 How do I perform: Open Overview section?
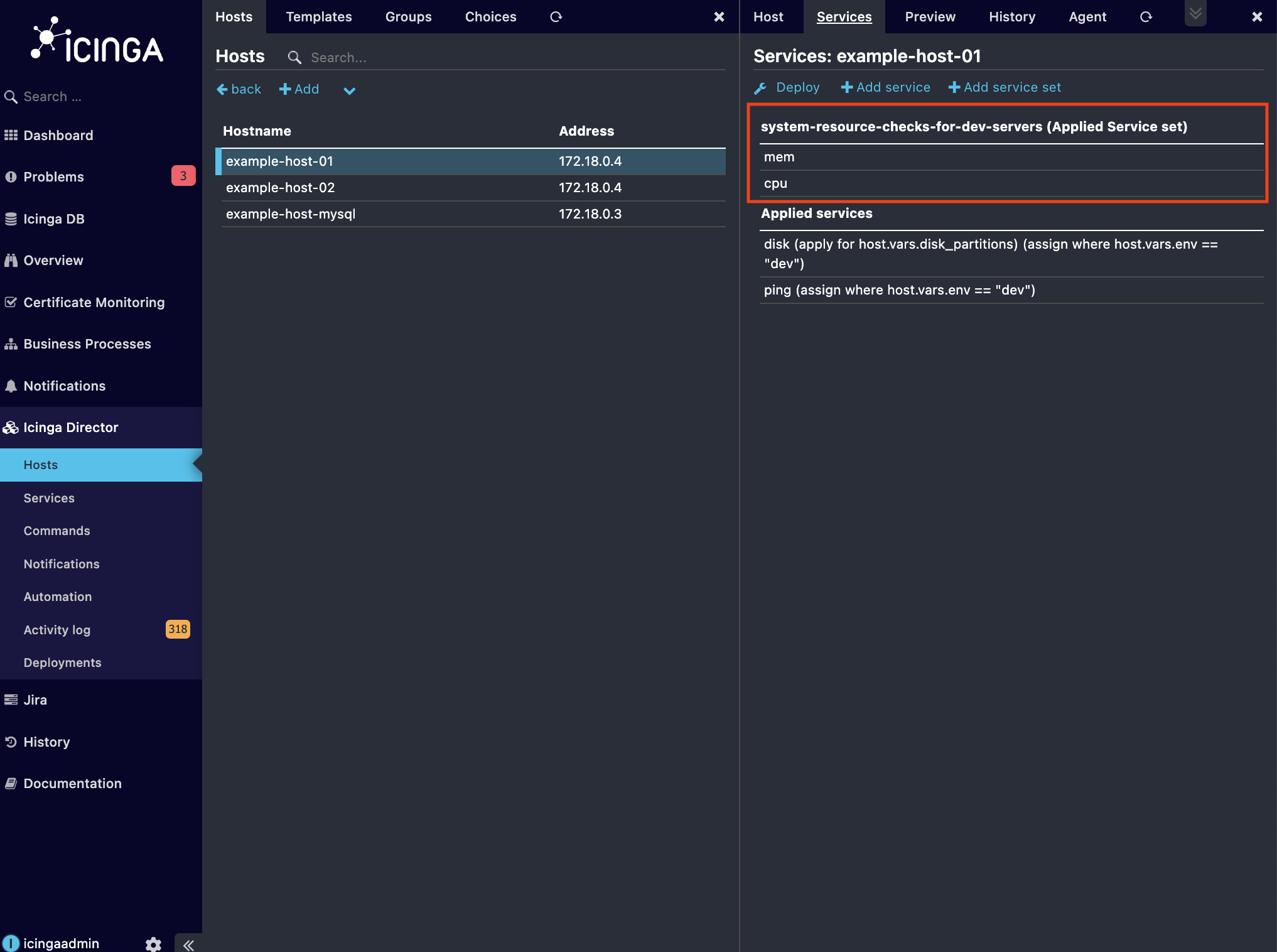point(53,260)
